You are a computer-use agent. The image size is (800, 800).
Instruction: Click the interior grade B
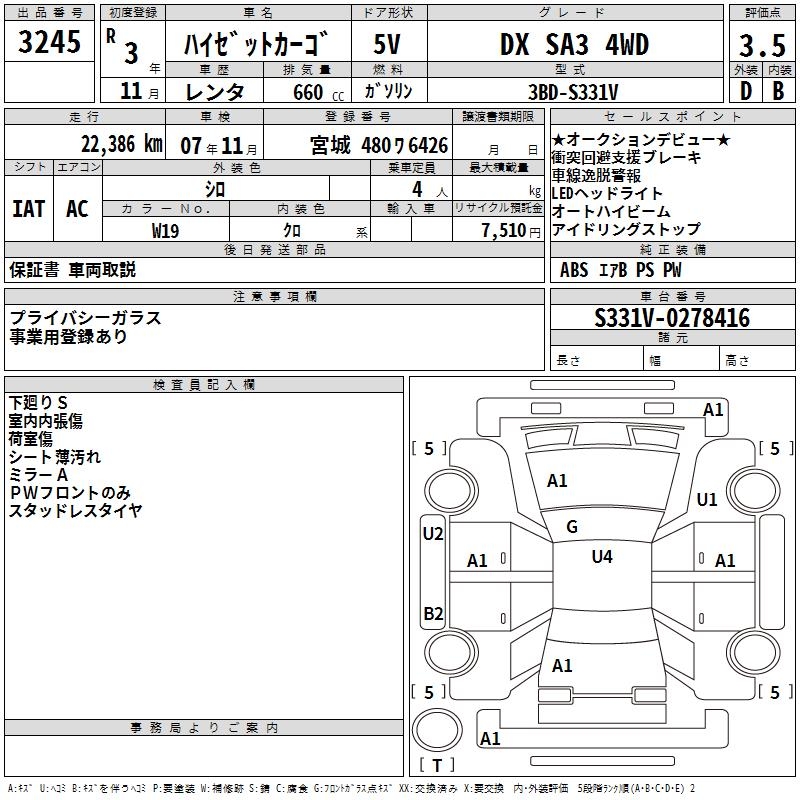tap(778, 91)
